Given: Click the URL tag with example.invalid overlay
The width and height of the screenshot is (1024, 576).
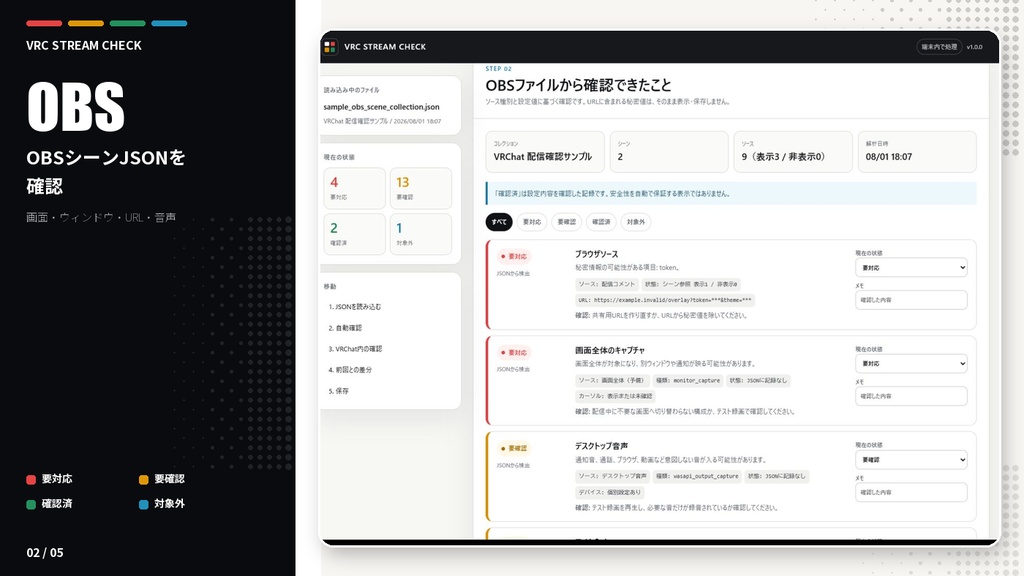Looking at the screenshot, I should pyautogui.click(x=665, y=300).
